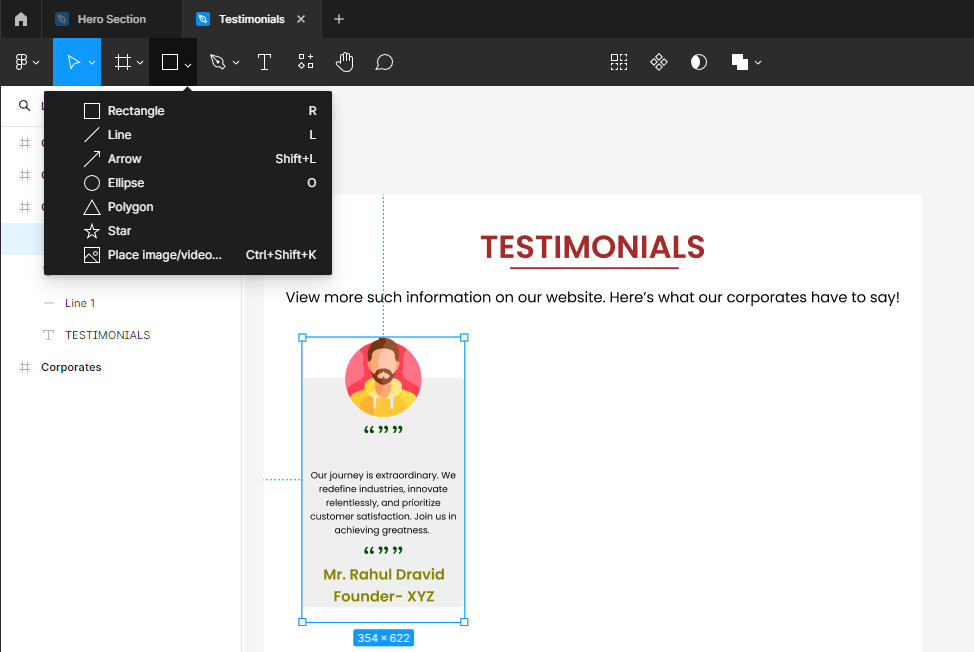Choose Ellipse from the shape menu
Screen dimensions: 974x652
188,183
